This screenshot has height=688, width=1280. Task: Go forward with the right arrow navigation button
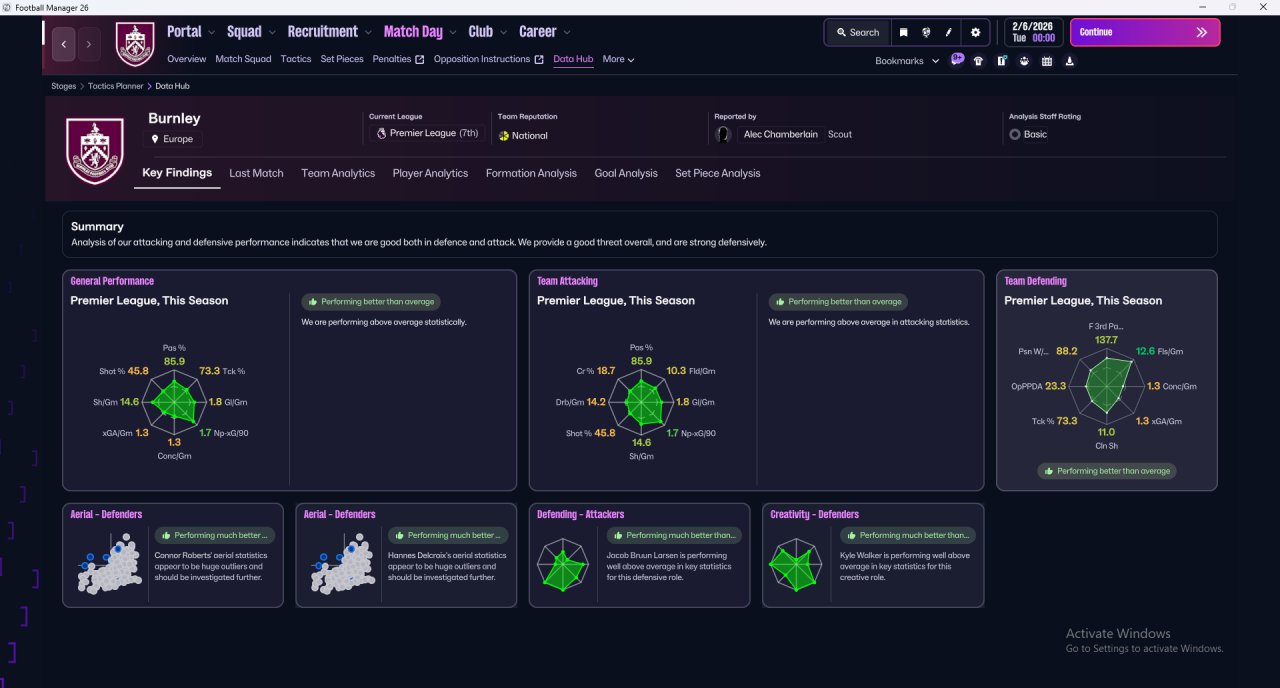(89, 44)
